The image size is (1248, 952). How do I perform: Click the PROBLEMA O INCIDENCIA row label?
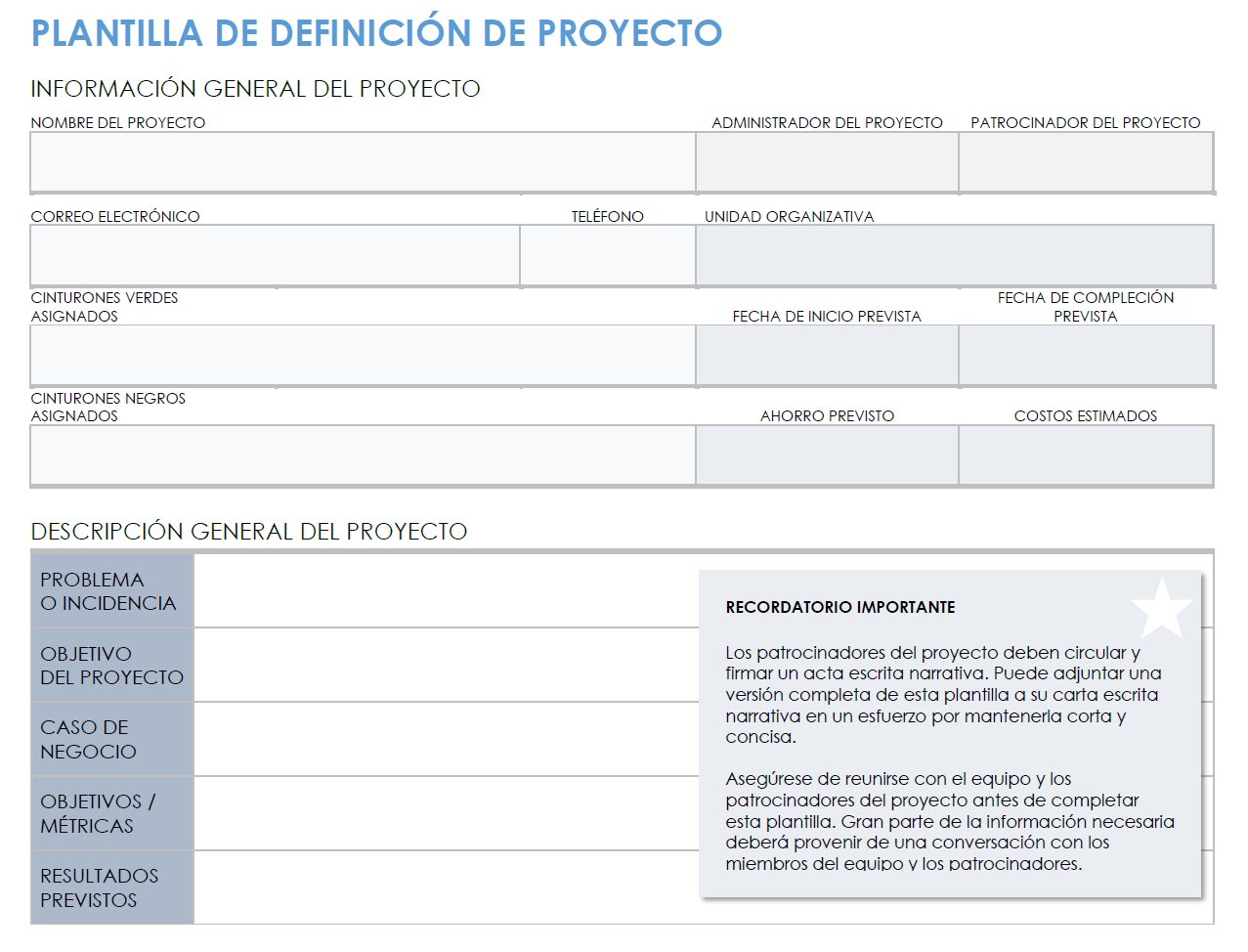pos(111,590)
